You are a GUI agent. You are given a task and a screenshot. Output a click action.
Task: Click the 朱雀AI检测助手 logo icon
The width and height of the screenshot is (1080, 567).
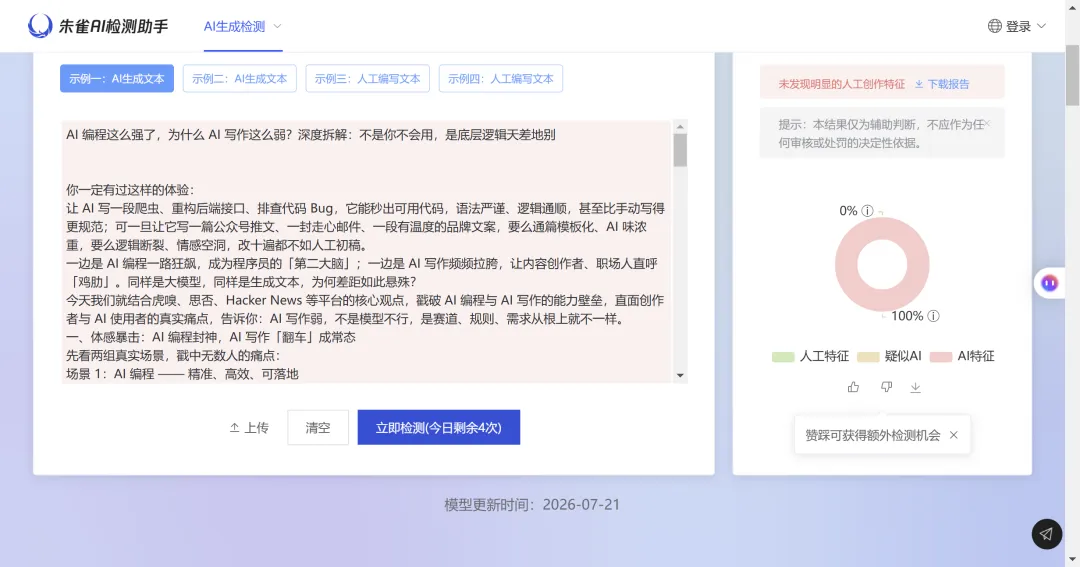pyautogui.click(x=40, y=26)
